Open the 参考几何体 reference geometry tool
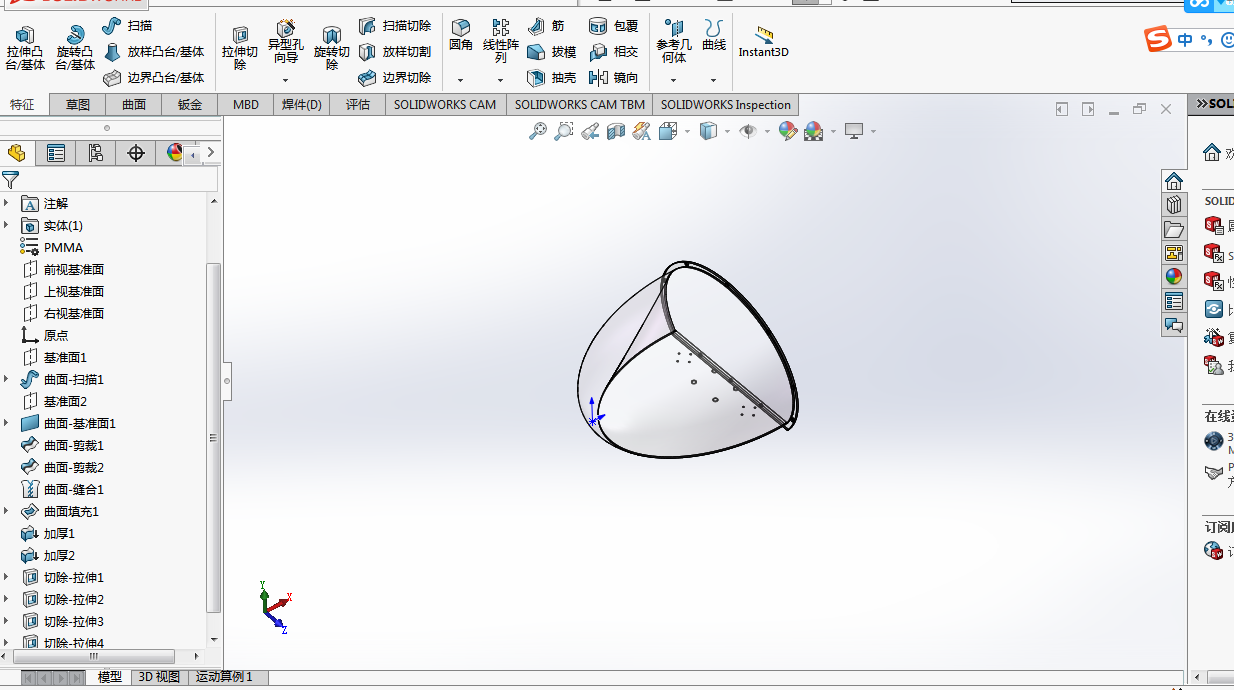Image resolution: width=1234 pixels, height=690 pixels. [x=674, y=42]
